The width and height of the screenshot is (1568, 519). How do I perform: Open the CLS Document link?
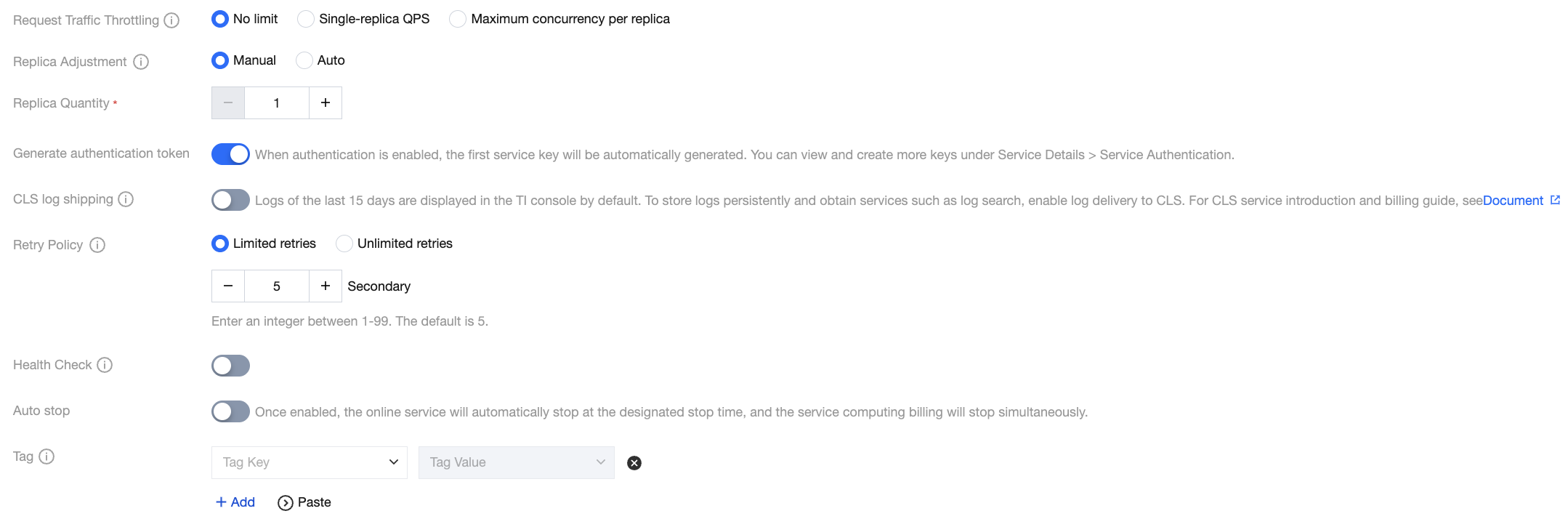click(1513, 201)
